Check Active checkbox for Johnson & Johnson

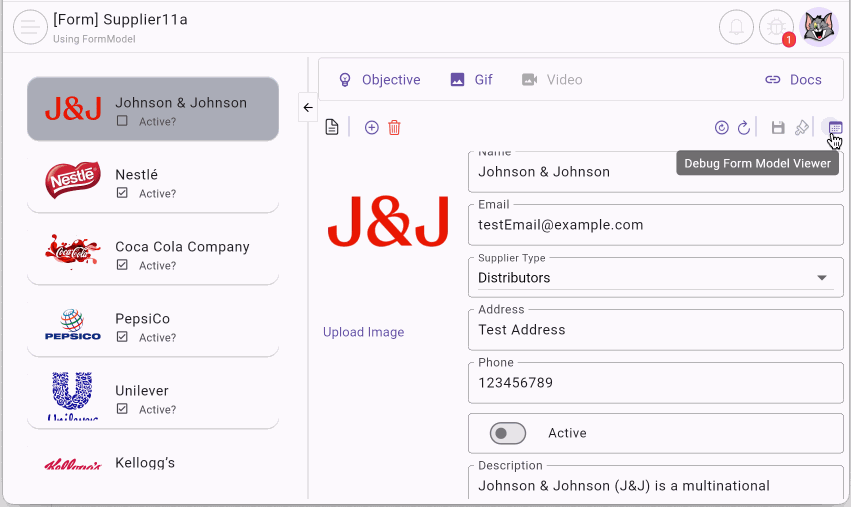click(122, 122)
